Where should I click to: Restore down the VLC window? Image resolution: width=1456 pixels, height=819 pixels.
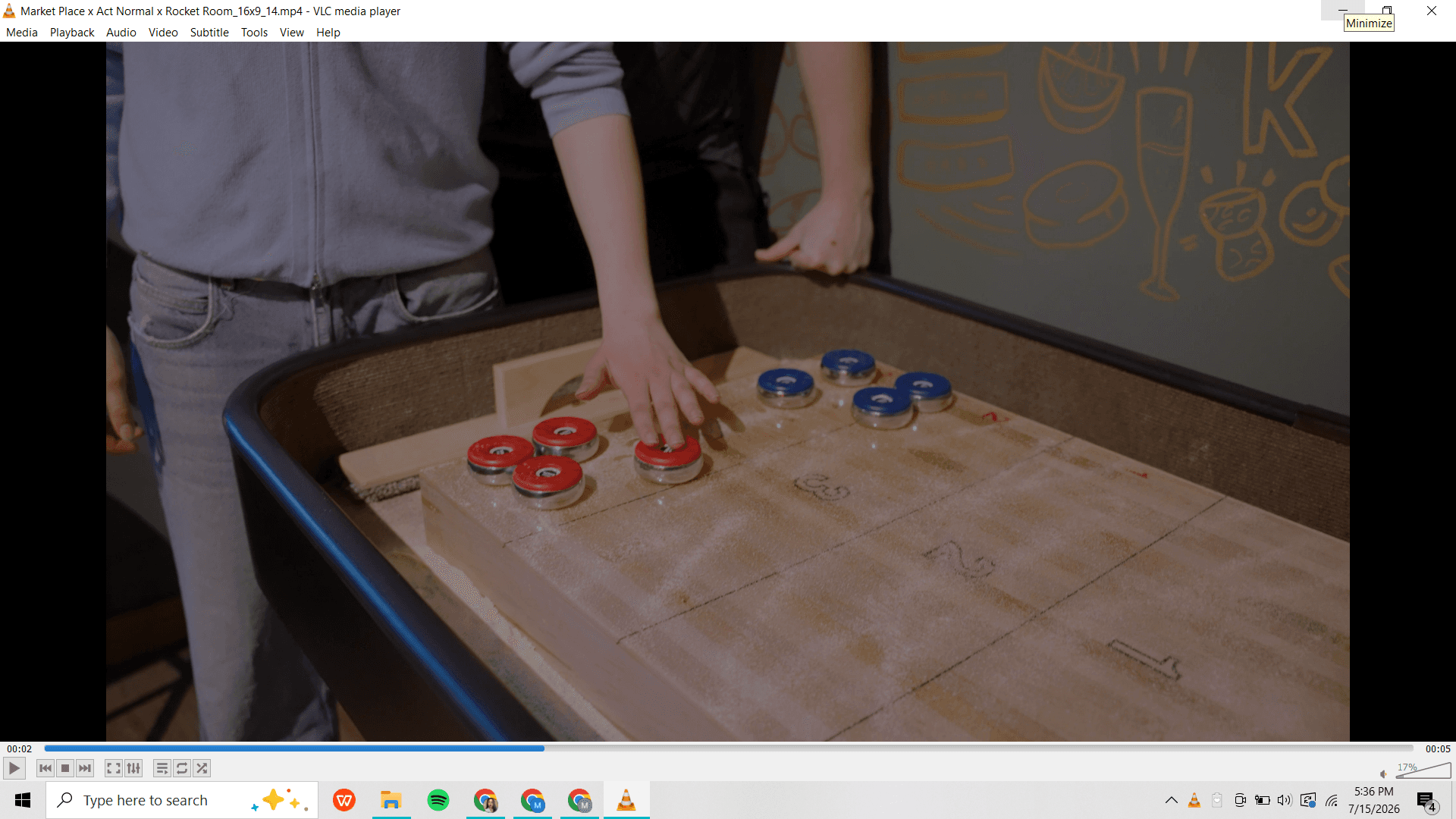pos(1387,11)
